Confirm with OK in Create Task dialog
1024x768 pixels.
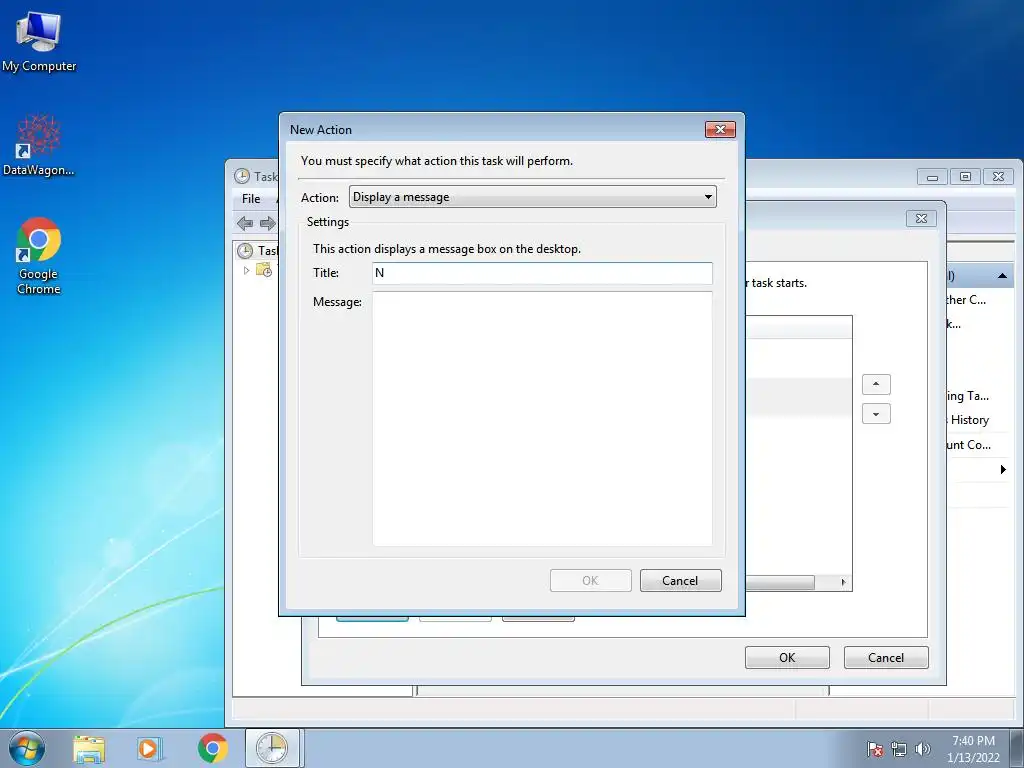(787, 658)
